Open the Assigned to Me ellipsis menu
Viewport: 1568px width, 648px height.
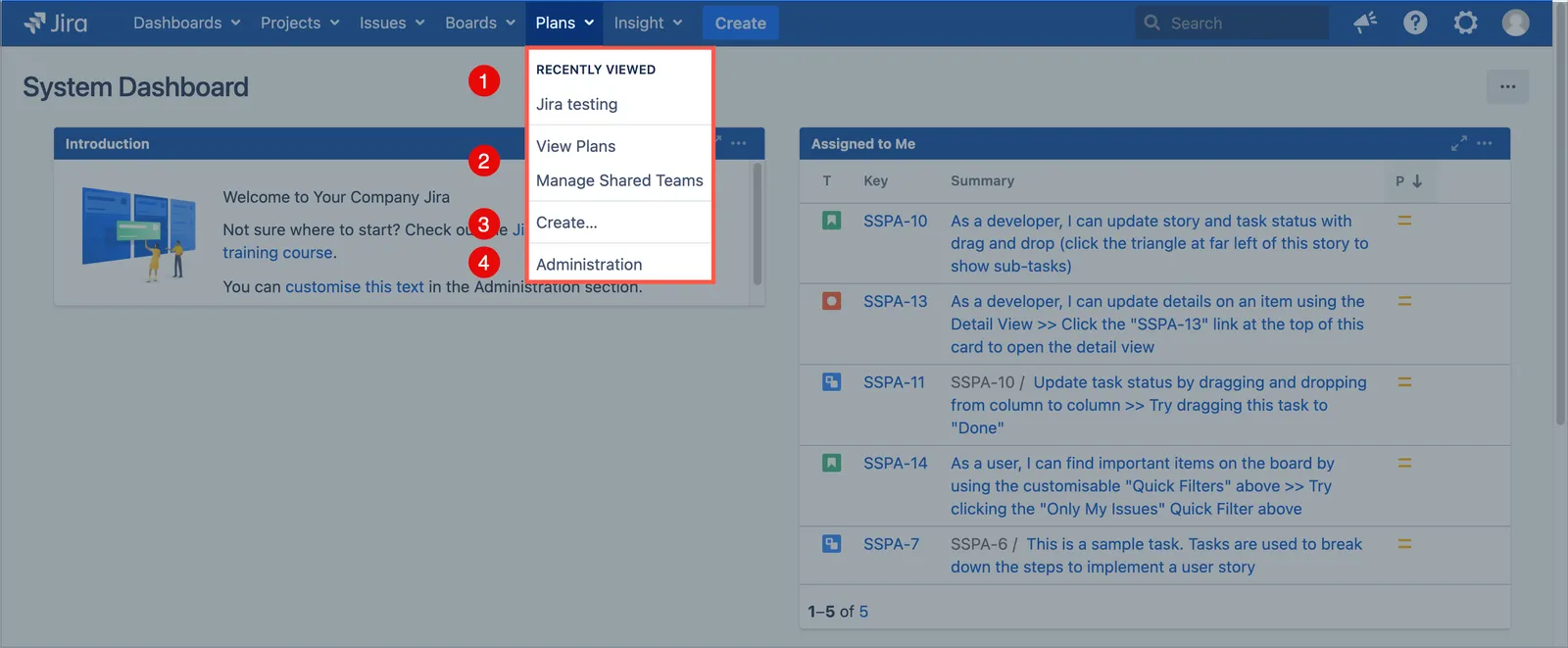pos(1485,143)
